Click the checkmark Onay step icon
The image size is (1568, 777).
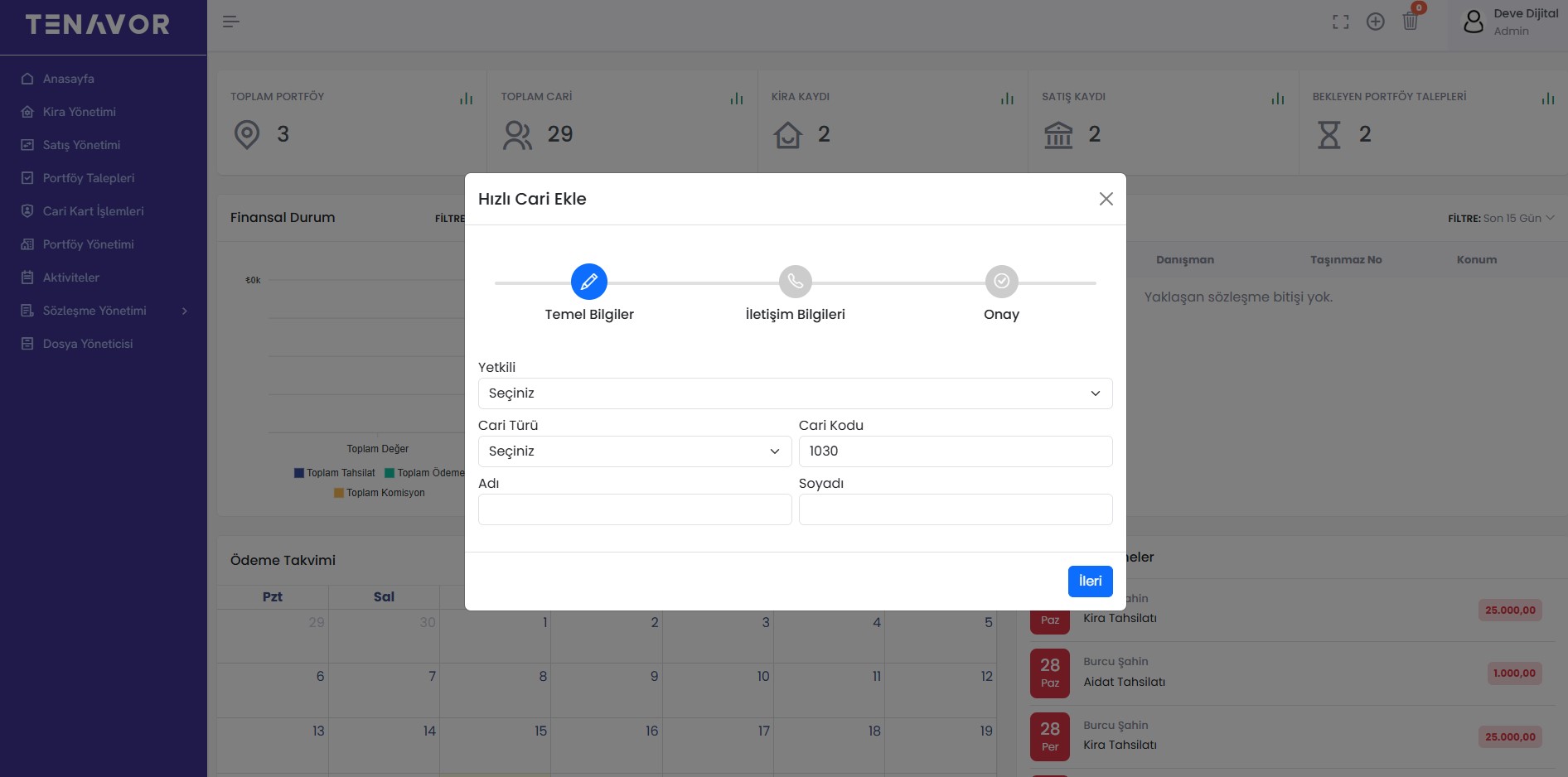click(x=1001, y=282)
